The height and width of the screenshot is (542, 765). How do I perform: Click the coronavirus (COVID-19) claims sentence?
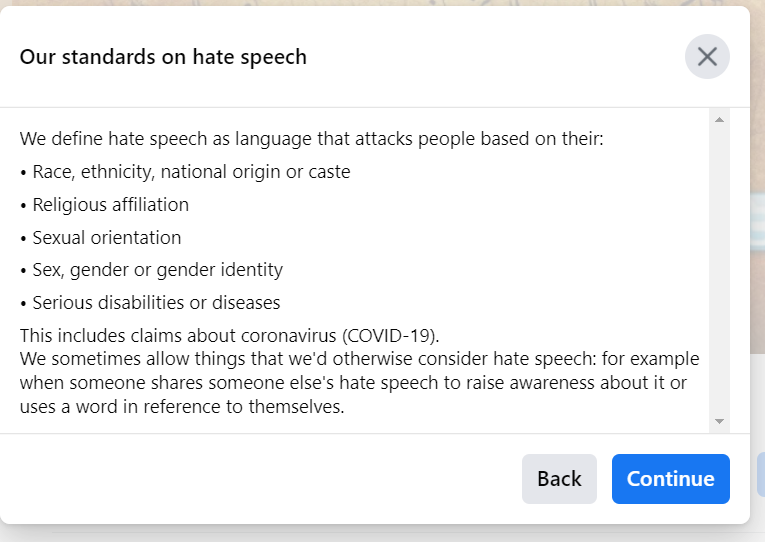coord(229,335)
